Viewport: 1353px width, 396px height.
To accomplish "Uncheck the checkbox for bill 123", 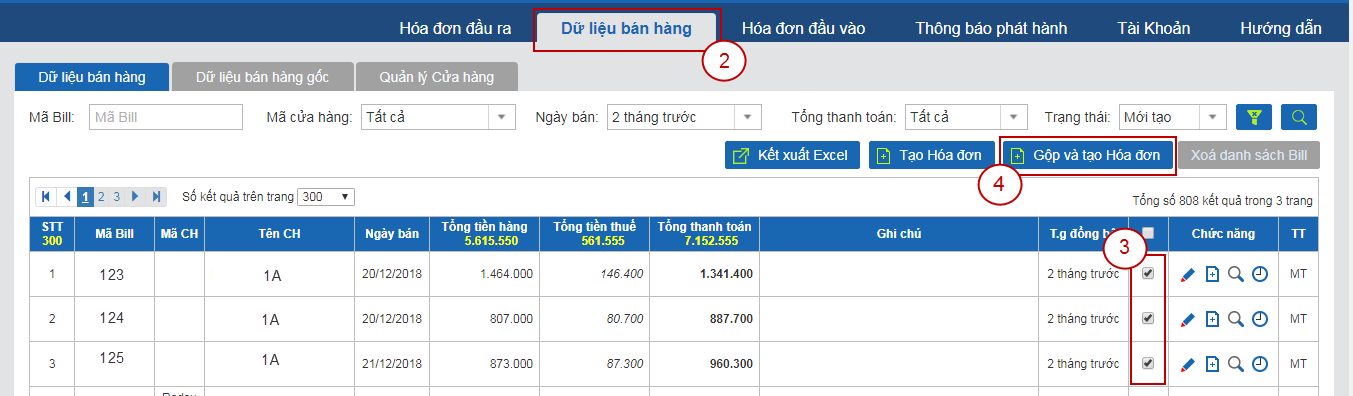I will [1148, 273].
